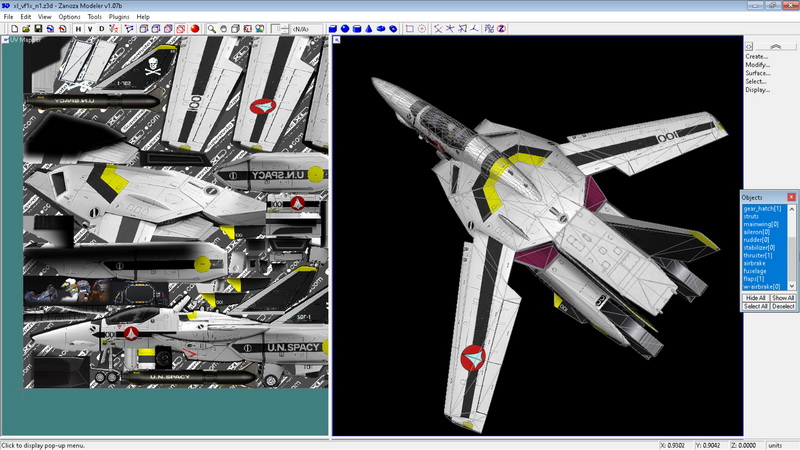Save the model using the floppy disk icon

38,29
